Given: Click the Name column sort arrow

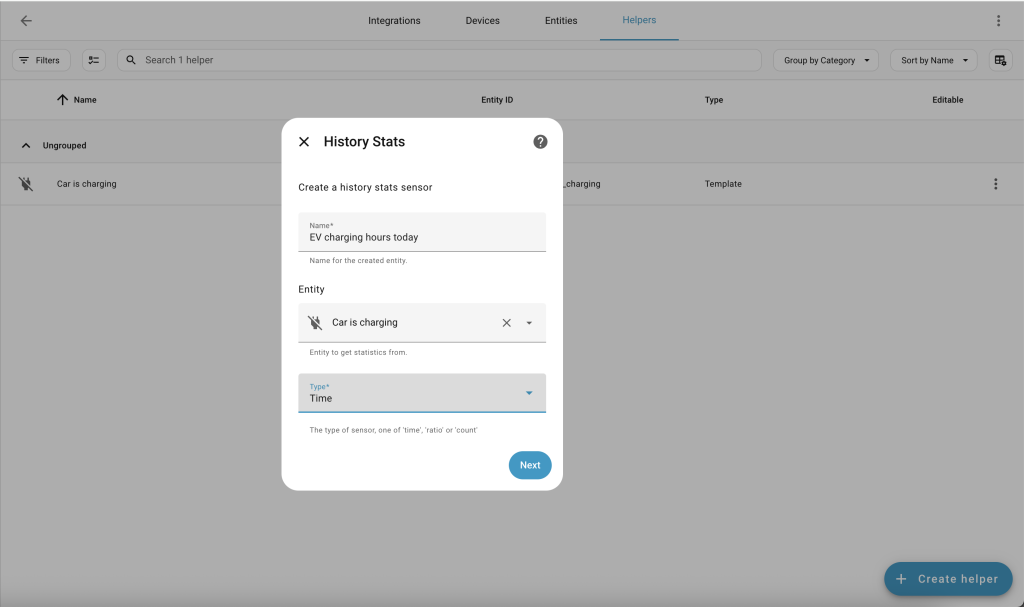Looking at the screenshot, I should coord(62,100).
